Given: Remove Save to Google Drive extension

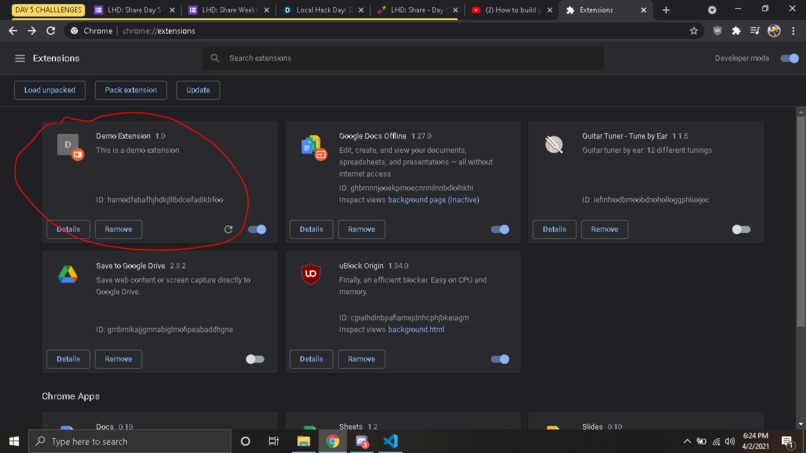Looking at the screenshot, I should pyautogui.click(x=118, y=359).
